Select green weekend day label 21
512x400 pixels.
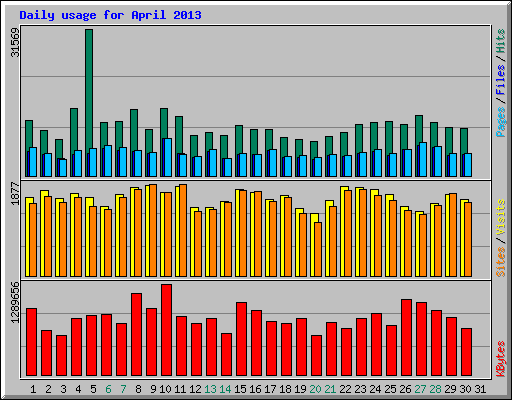tap(330, 389)
